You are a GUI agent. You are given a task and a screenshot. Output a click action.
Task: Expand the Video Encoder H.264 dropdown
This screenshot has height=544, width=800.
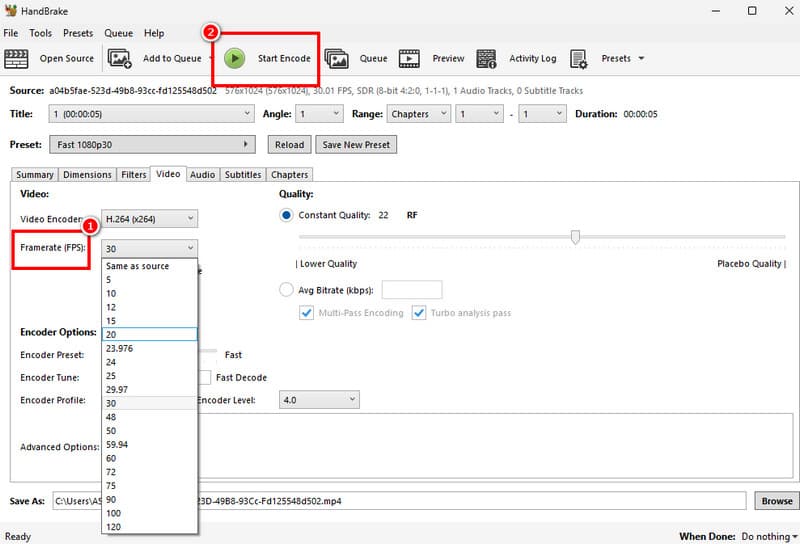point(150,218)
